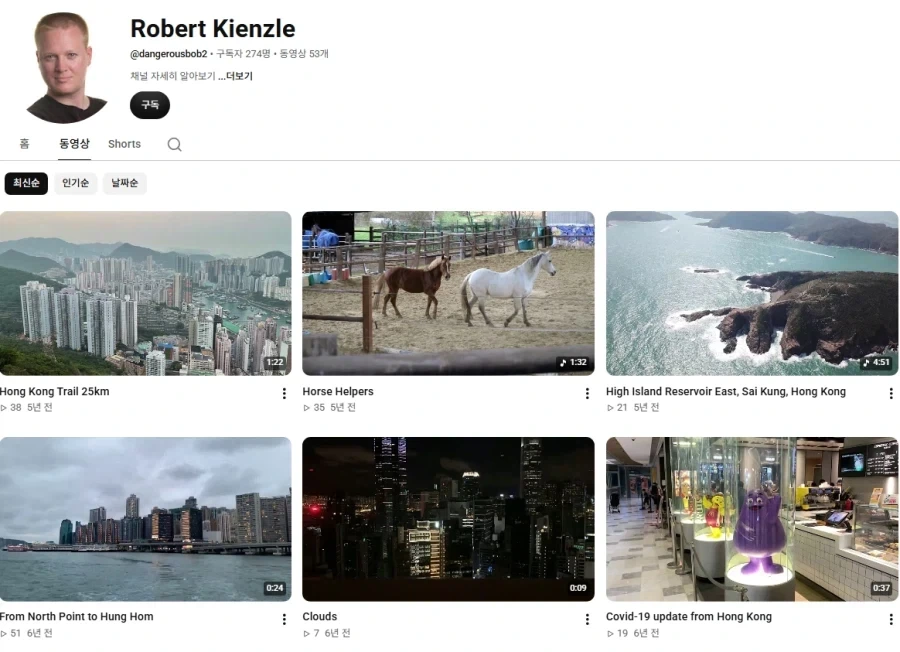Open the Horse Helpers title link

click(x=338, y=391)
